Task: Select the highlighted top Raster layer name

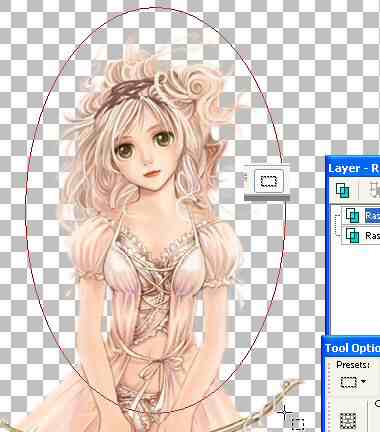Action: coord(373,216)
